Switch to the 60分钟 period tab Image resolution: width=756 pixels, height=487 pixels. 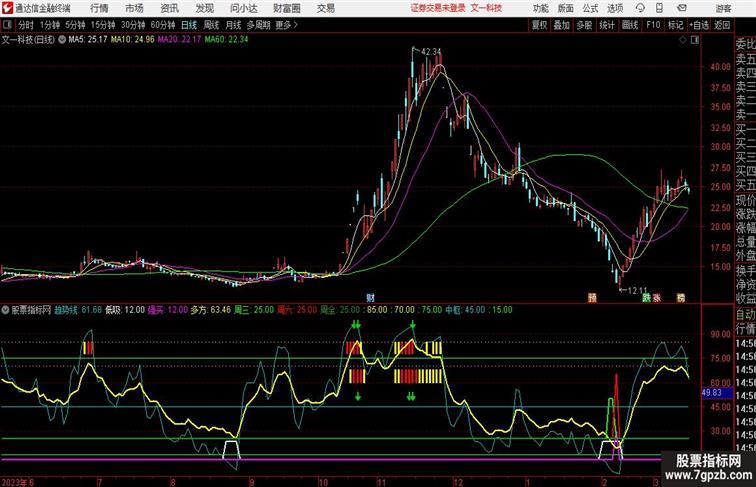click(x=163, y=25)
